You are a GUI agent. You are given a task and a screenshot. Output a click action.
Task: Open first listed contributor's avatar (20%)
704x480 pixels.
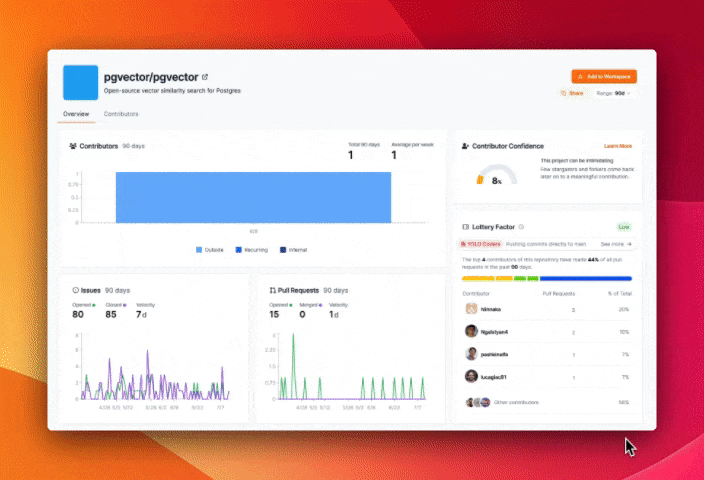(x=471, y=309)
